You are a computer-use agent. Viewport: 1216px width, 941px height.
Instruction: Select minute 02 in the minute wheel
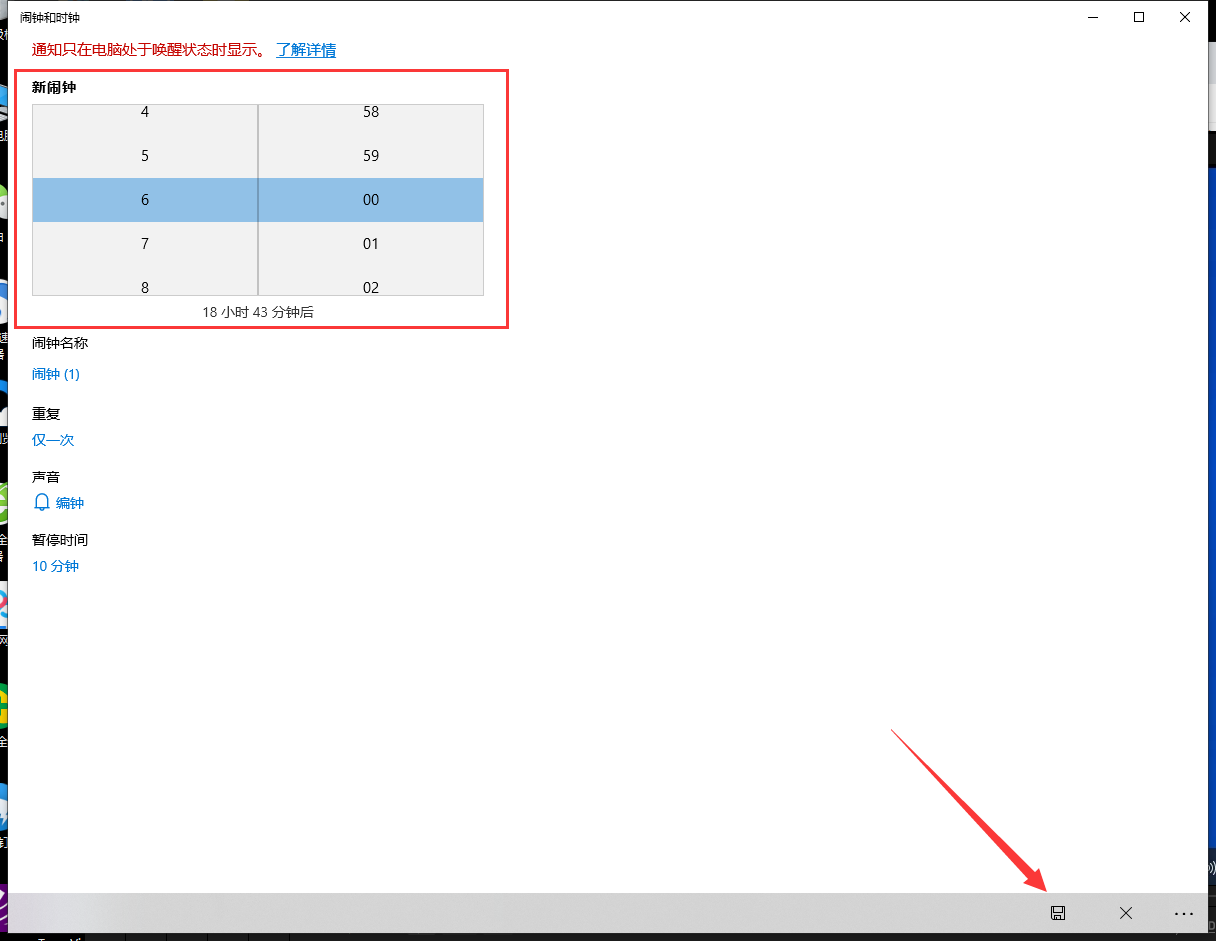[x=371, y=287]
